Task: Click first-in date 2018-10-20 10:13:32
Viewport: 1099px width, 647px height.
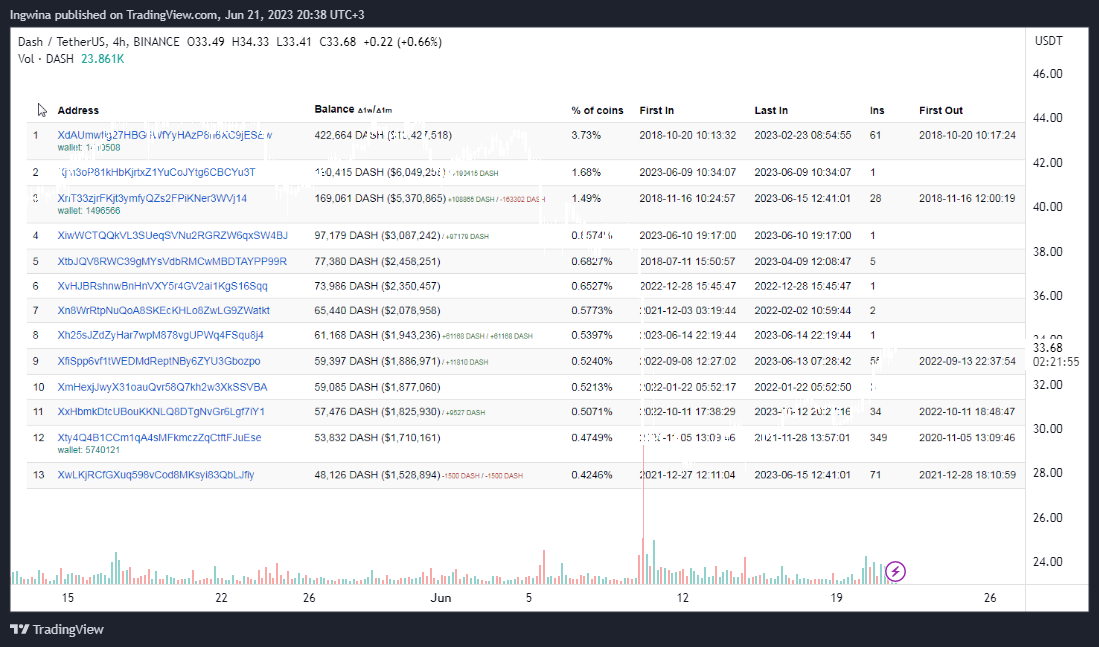Action: pos(688,135)
